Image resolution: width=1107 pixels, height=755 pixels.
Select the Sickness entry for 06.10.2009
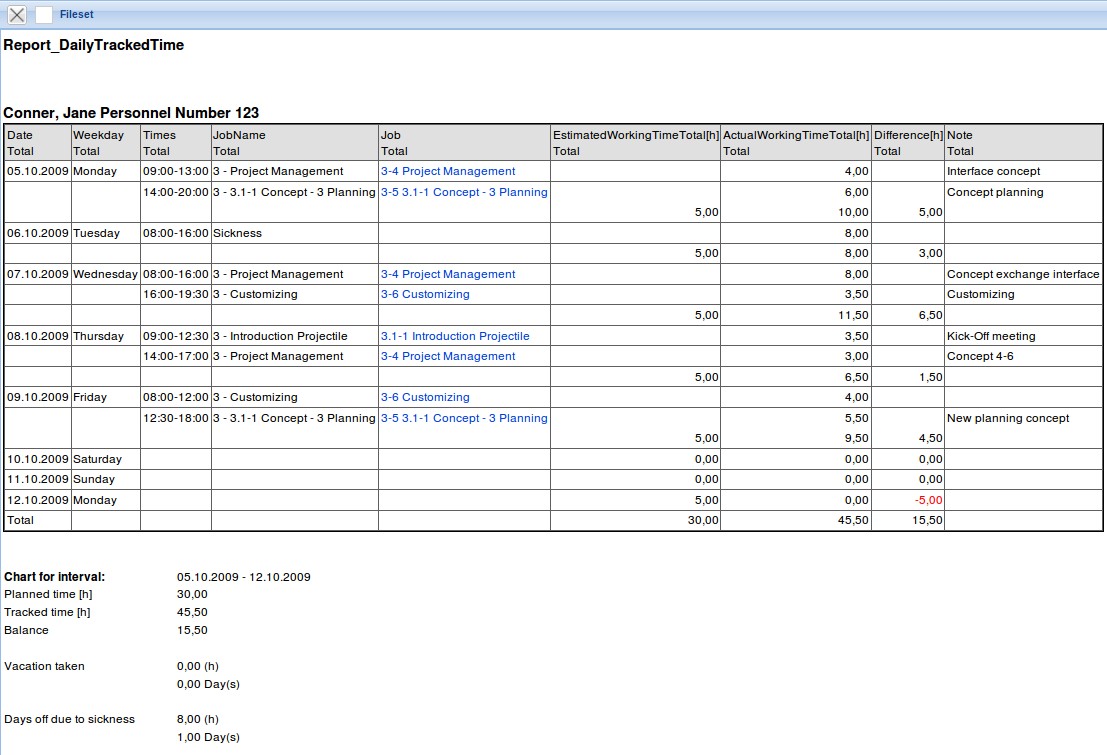pyautogui.click(x=242, y=232)
